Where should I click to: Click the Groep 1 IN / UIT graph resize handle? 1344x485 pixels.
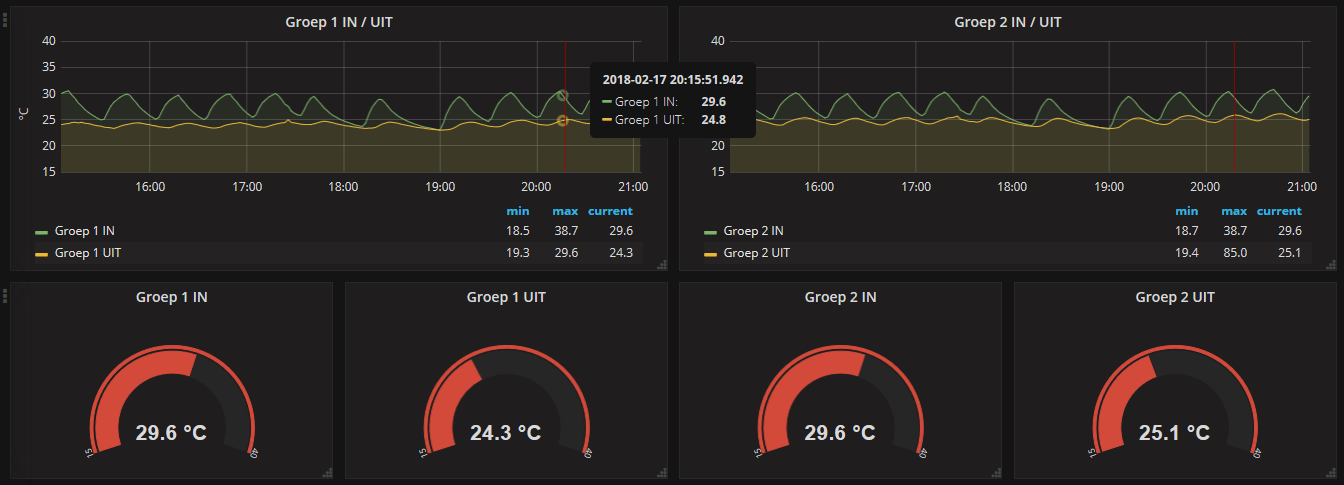(661, 264)
